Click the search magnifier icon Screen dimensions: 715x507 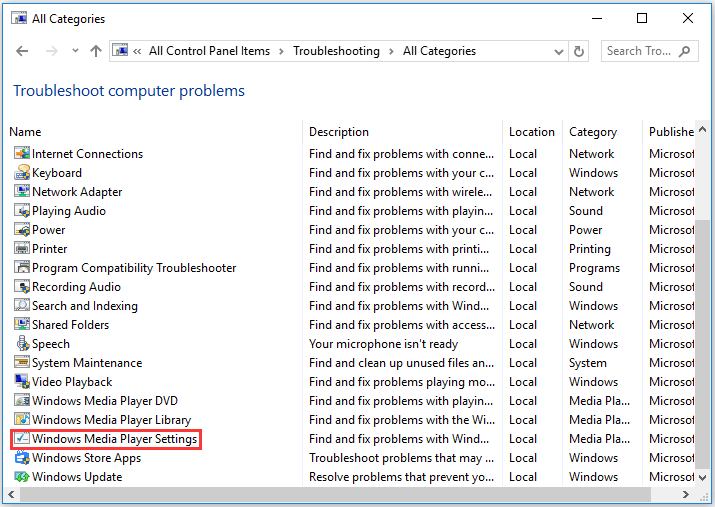[684, 51]
